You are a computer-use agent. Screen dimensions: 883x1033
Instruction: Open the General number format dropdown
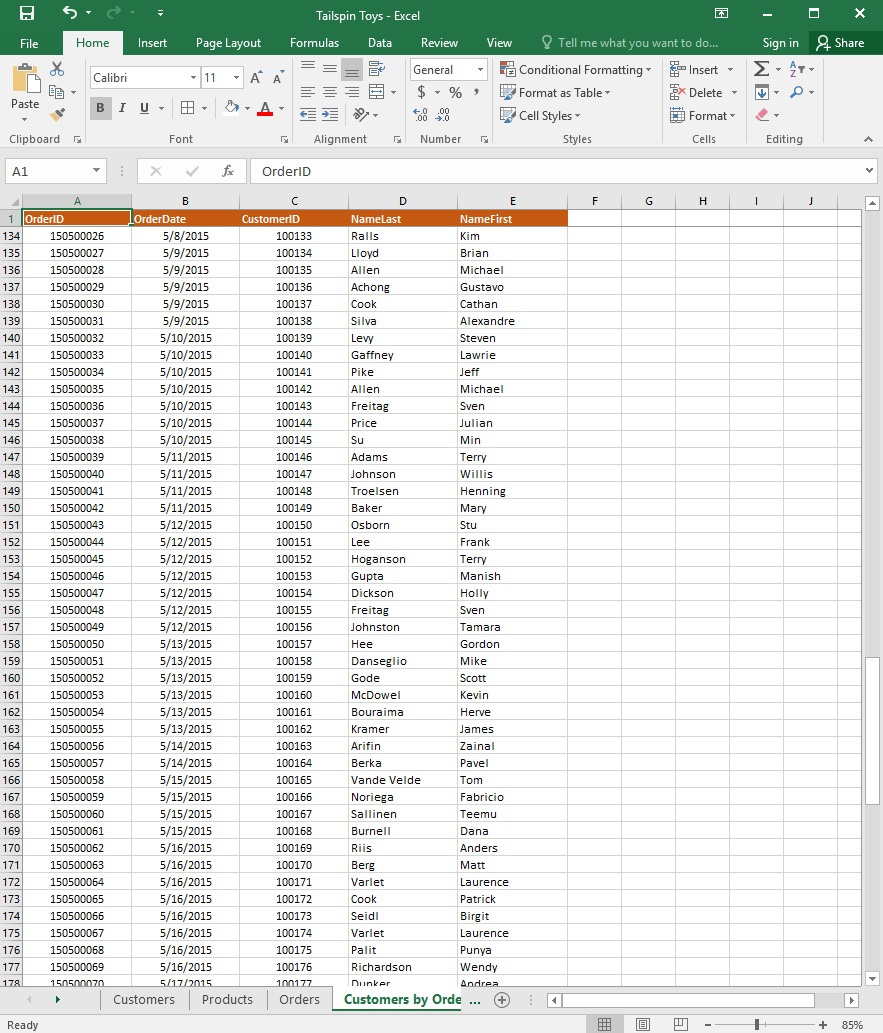(x=480, y=69)
